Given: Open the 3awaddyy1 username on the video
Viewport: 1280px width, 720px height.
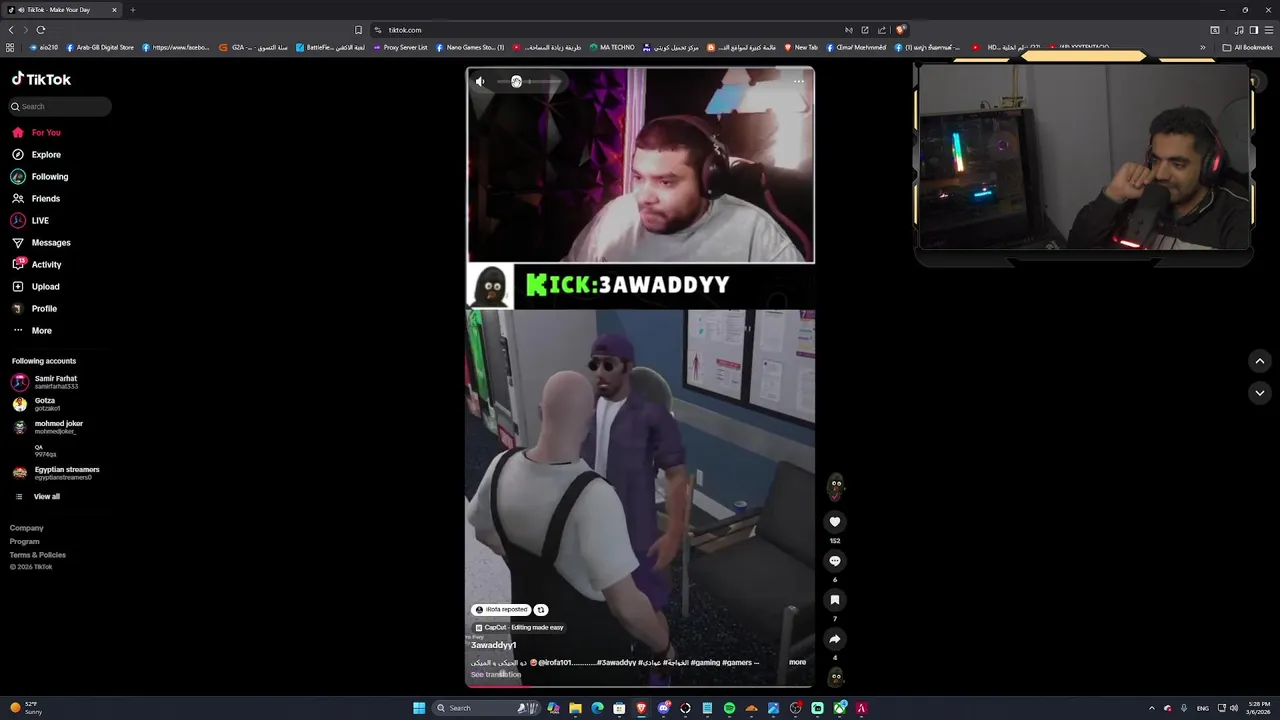Looking at the screenshot, I should pos(494,645).
